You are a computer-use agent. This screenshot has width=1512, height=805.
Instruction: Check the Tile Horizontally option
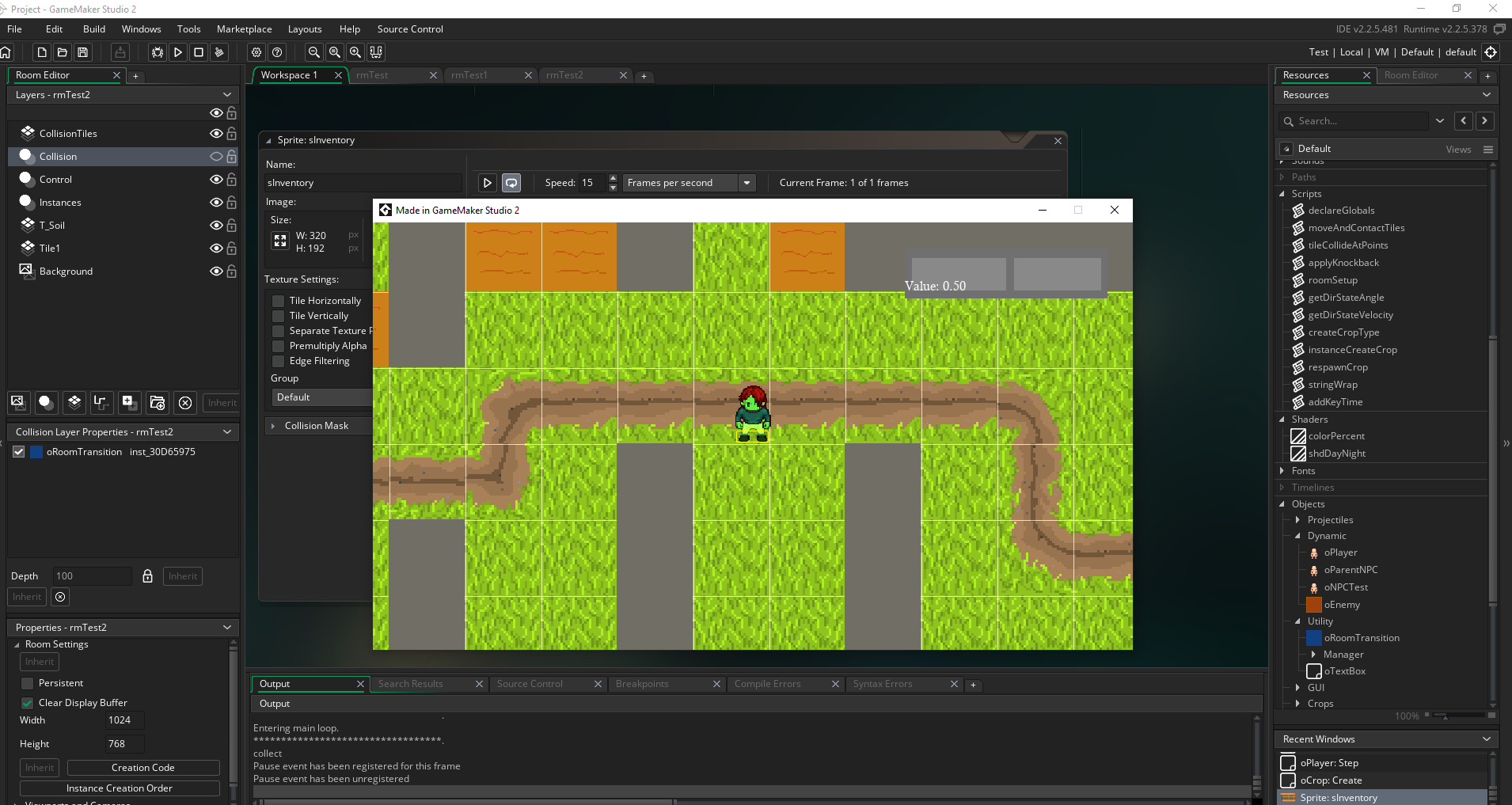pos(278,301)
